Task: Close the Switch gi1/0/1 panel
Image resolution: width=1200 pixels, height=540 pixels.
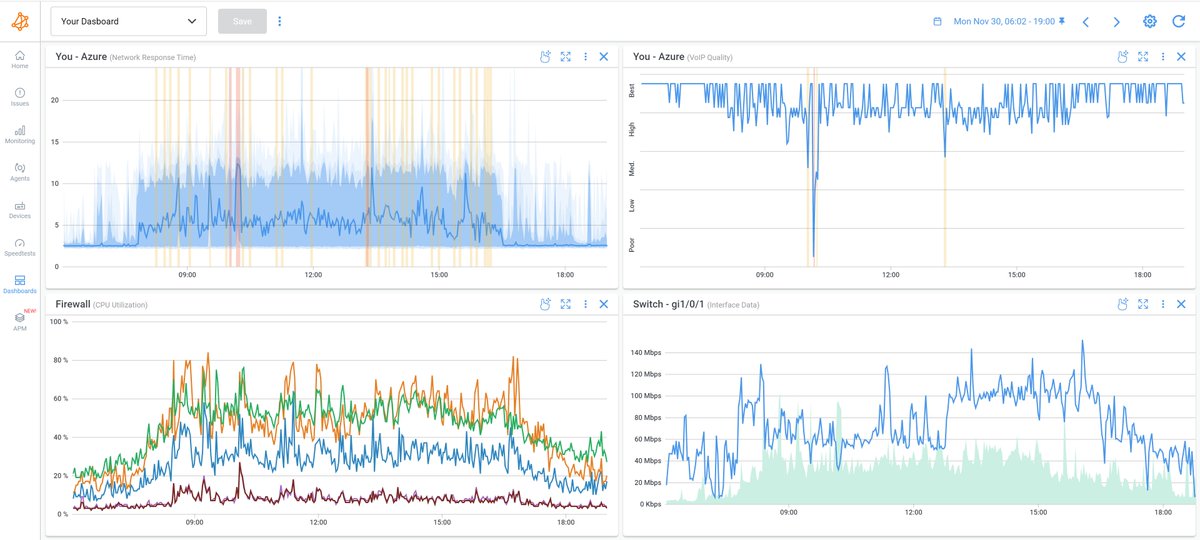Action: click(1181, 304)
